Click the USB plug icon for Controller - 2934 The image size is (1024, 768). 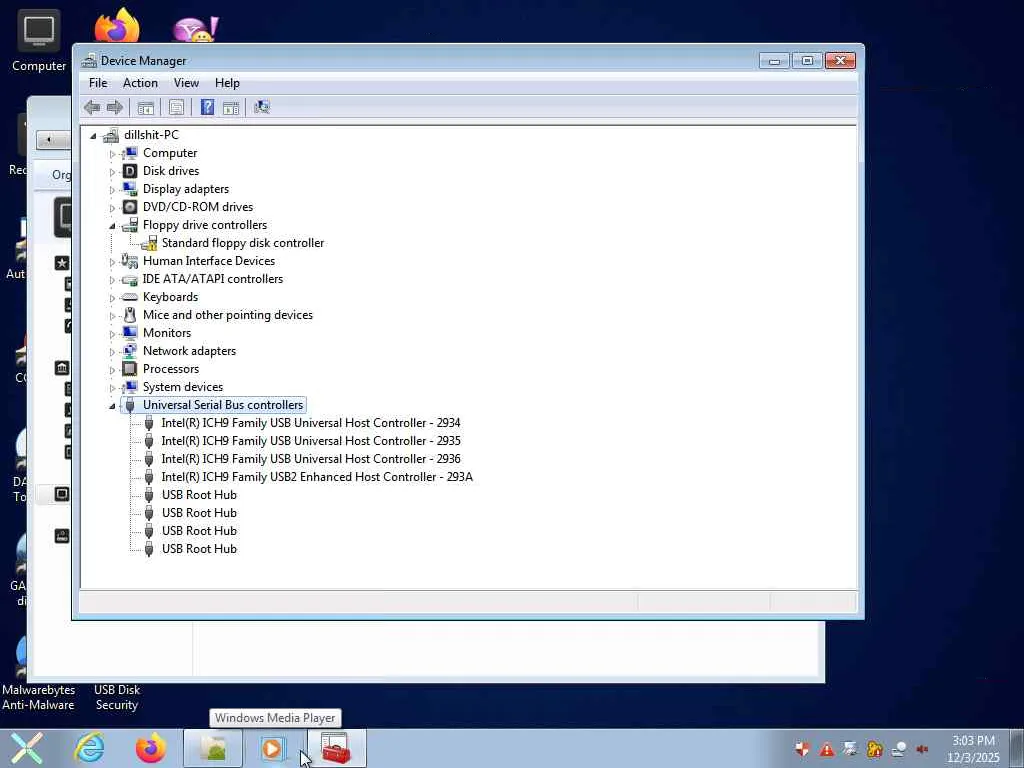pos(149,423)
